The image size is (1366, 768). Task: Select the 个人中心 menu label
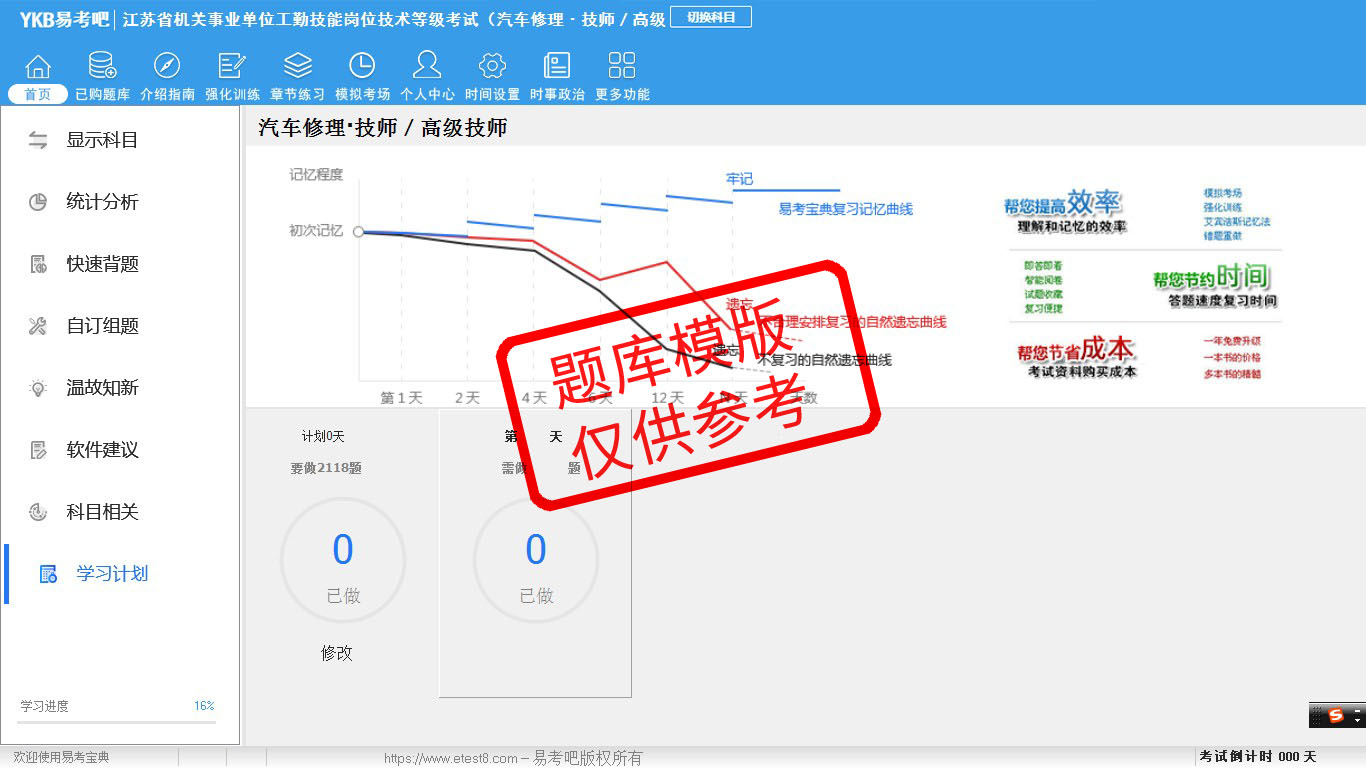pyautogui.click(x=427, y=94)
